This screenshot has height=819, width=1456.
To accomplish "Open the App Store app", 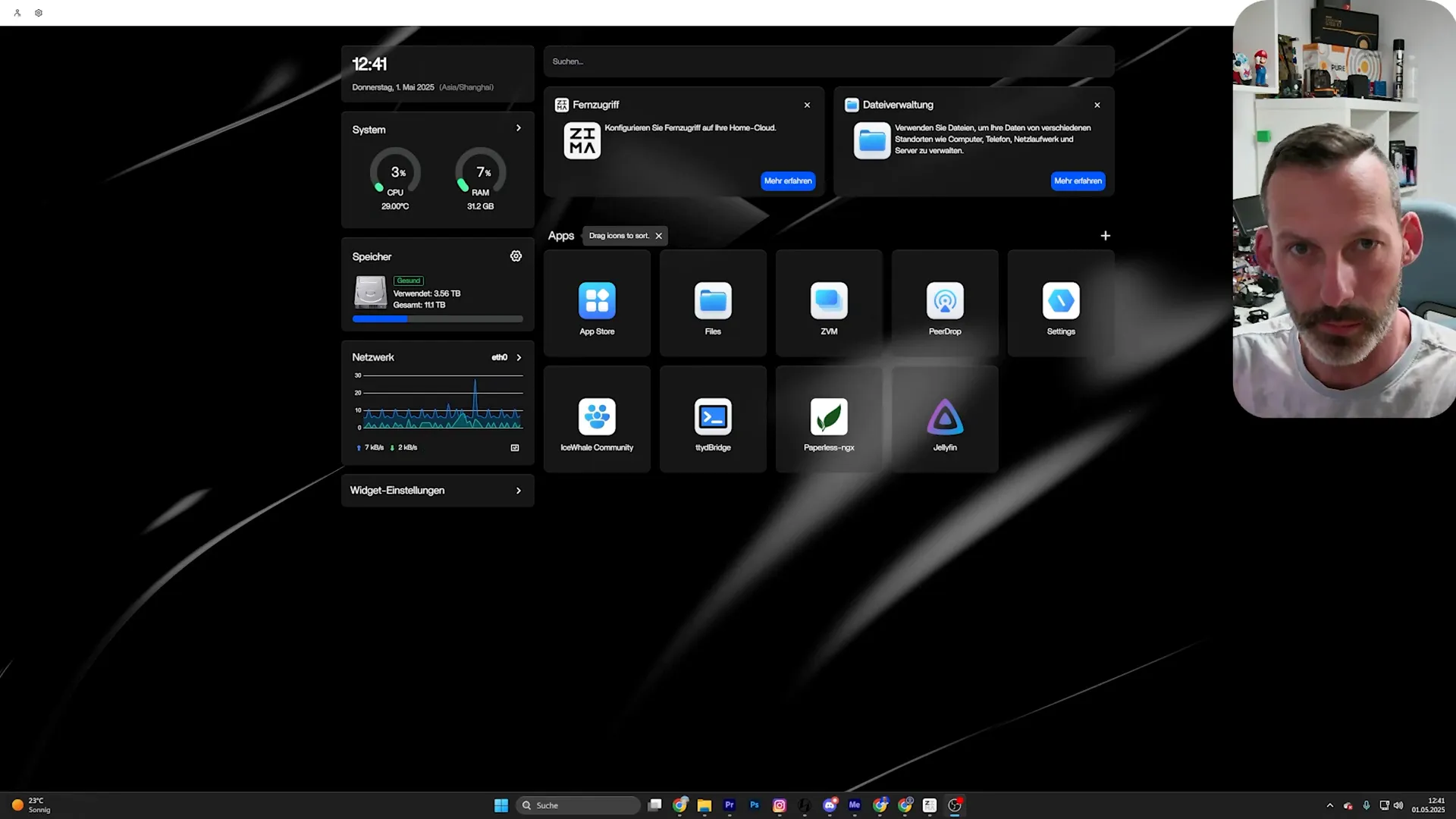I will tap(597, 303).
